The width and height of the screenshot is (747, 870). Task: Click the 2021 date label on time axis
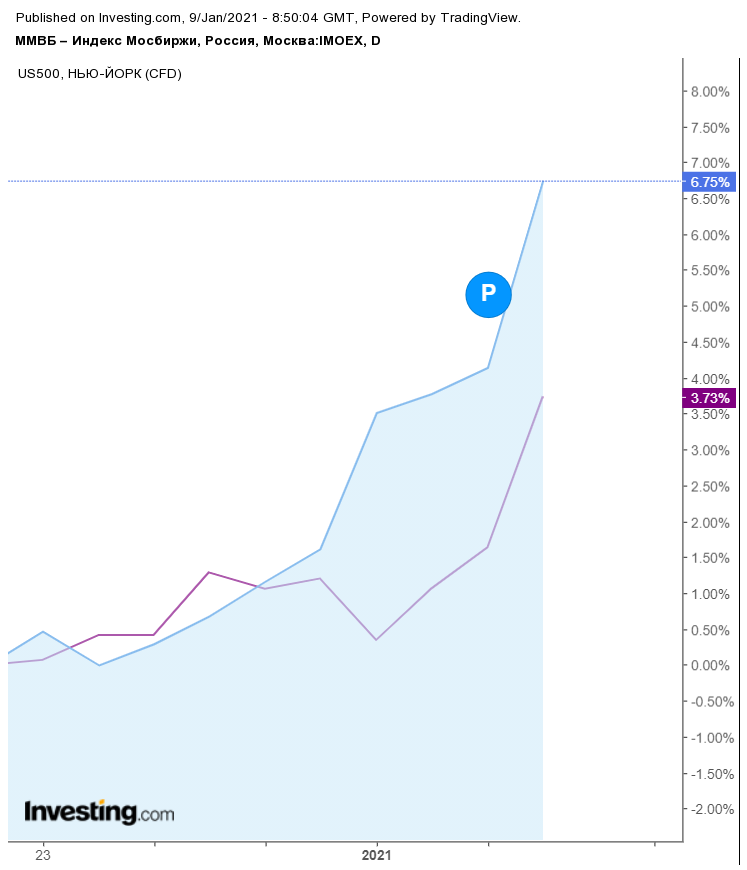point(376,855)
